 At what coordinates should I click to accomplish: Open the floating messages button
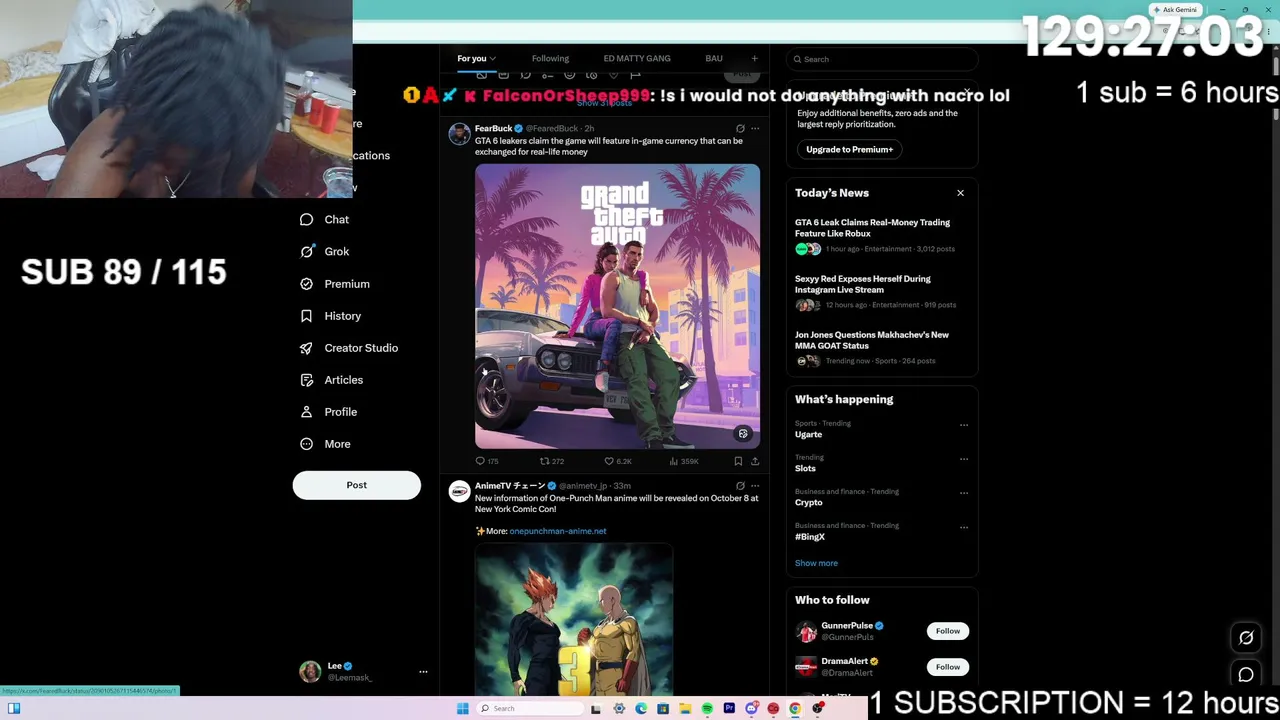click(1246, 675)
